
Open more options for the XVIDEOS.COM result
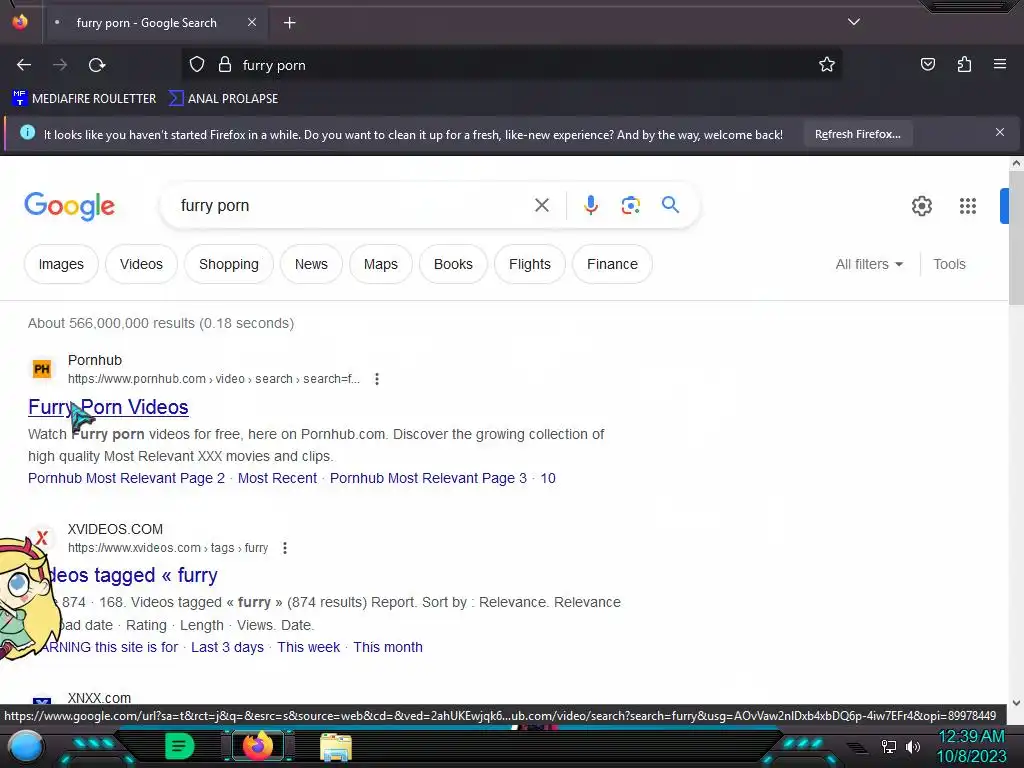click(285, 548)
